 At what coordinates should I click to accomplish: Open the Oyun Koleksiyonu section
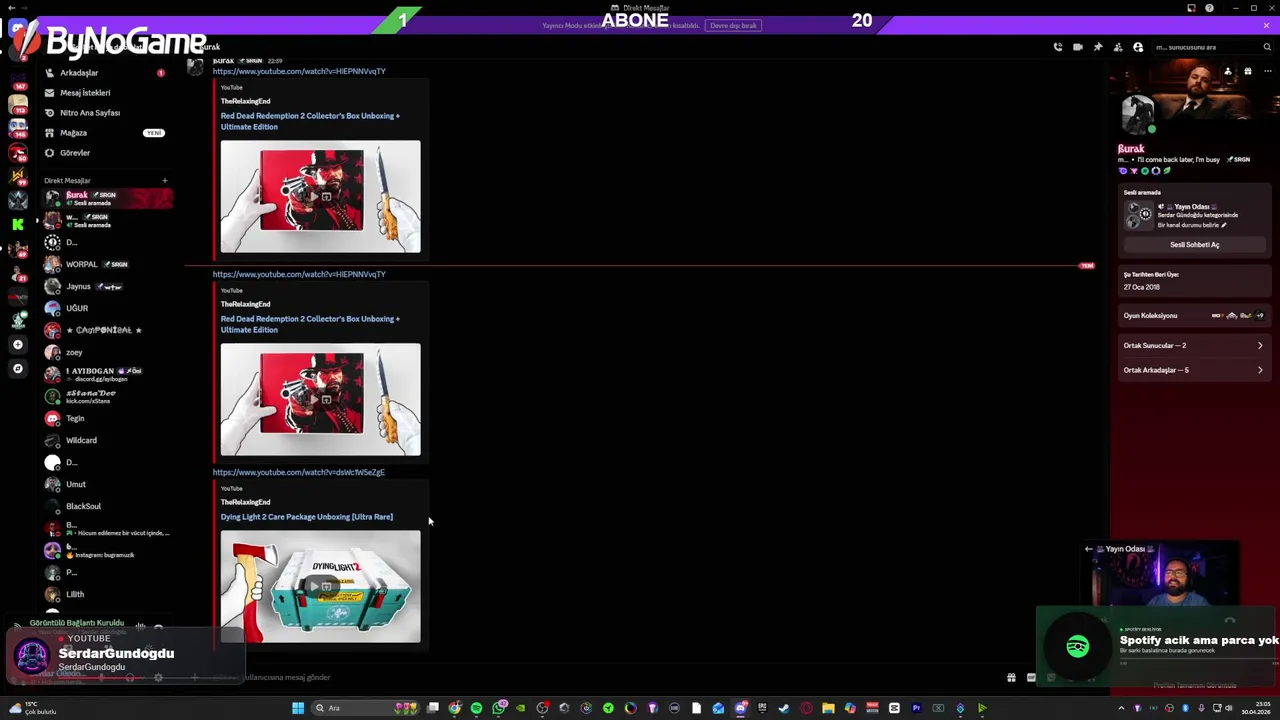[x=1194, y=315]
